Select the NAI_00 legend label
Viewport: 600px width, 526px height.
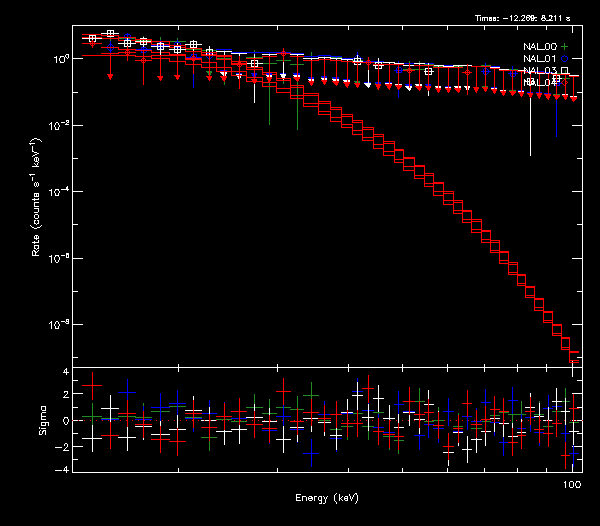pos(539,47)
